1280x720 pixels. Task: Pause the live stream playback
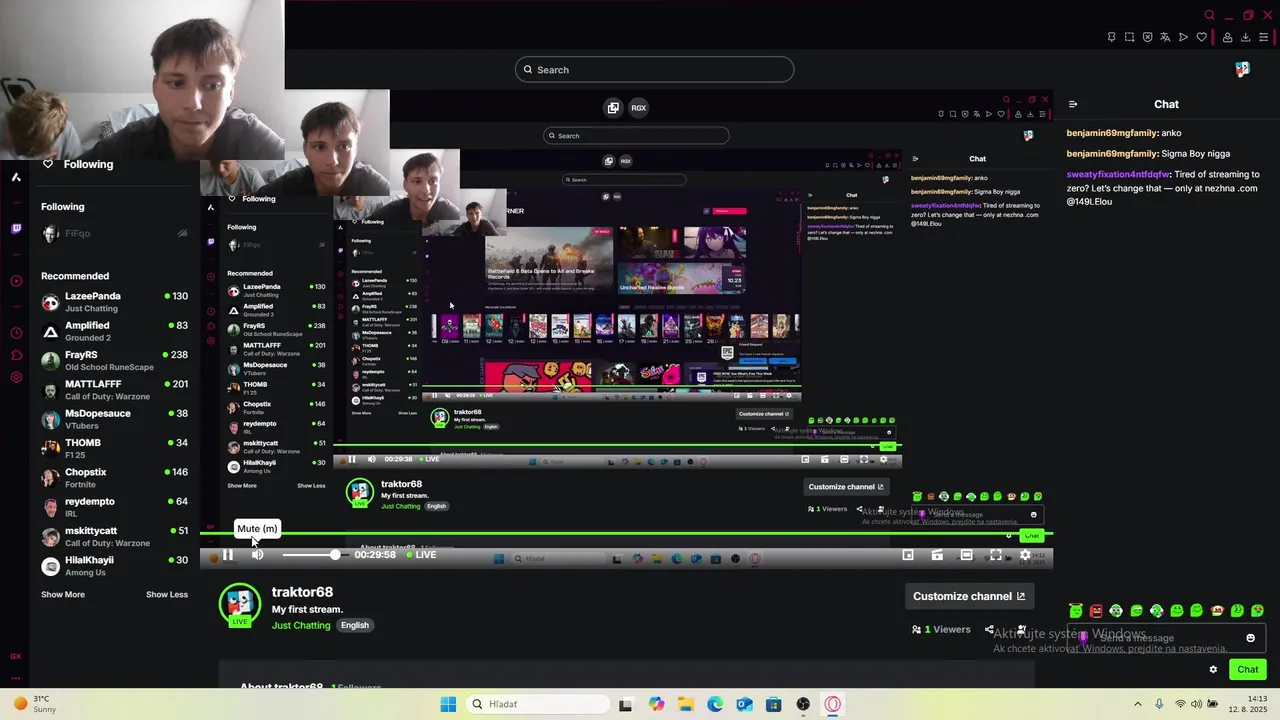click(228, 555)
